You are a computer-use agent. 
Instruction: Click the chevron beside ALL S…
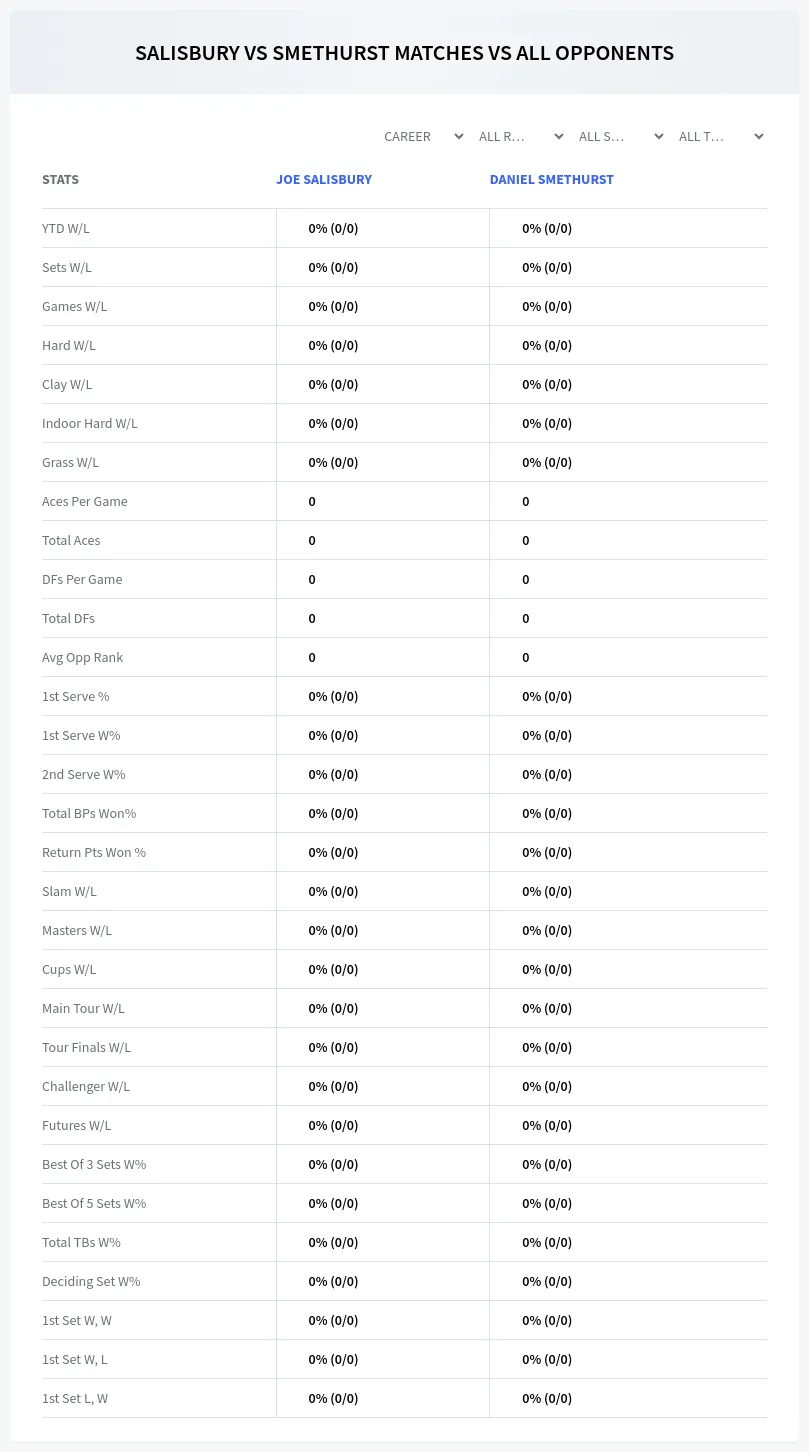pyautogui.click(x=658, y=137)
